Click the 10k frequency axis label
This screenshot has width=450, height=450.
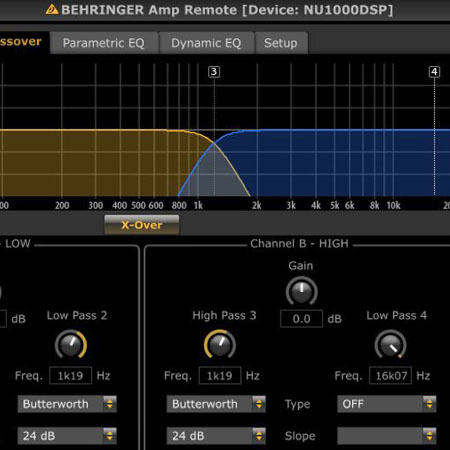click(393, 205)
